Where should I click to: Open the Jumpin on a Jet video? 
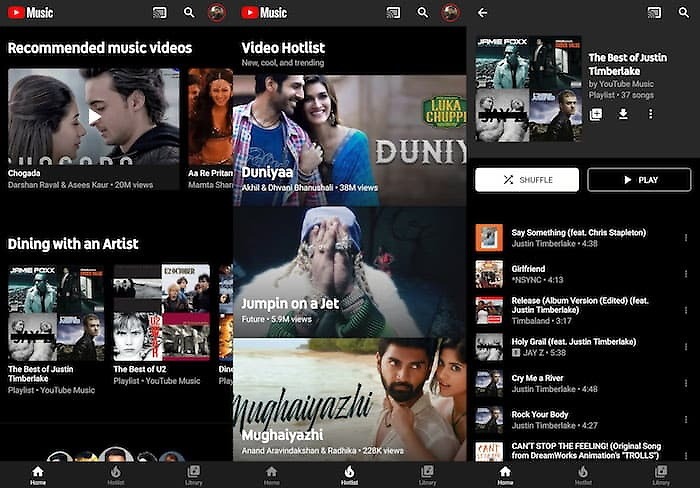350,272
